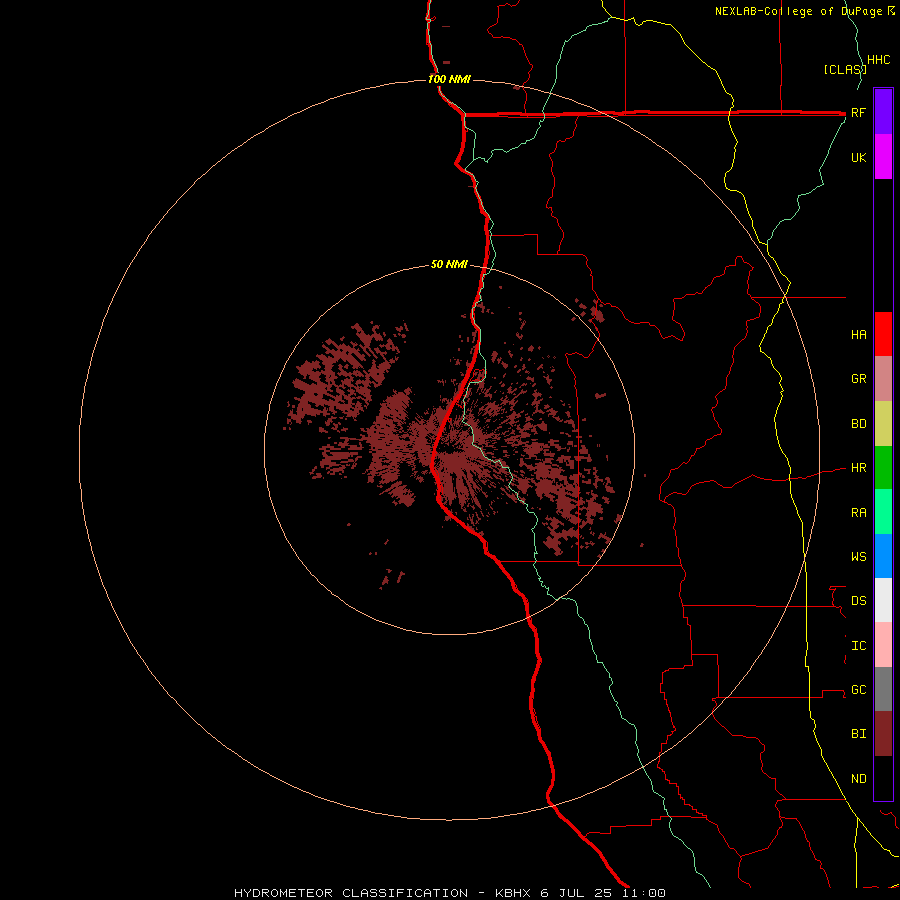Click the '50 NMI' range ring label
Image resolution: width=900 pixels, height=900 pixels.
pyautogui.click(x=449, y=264)
